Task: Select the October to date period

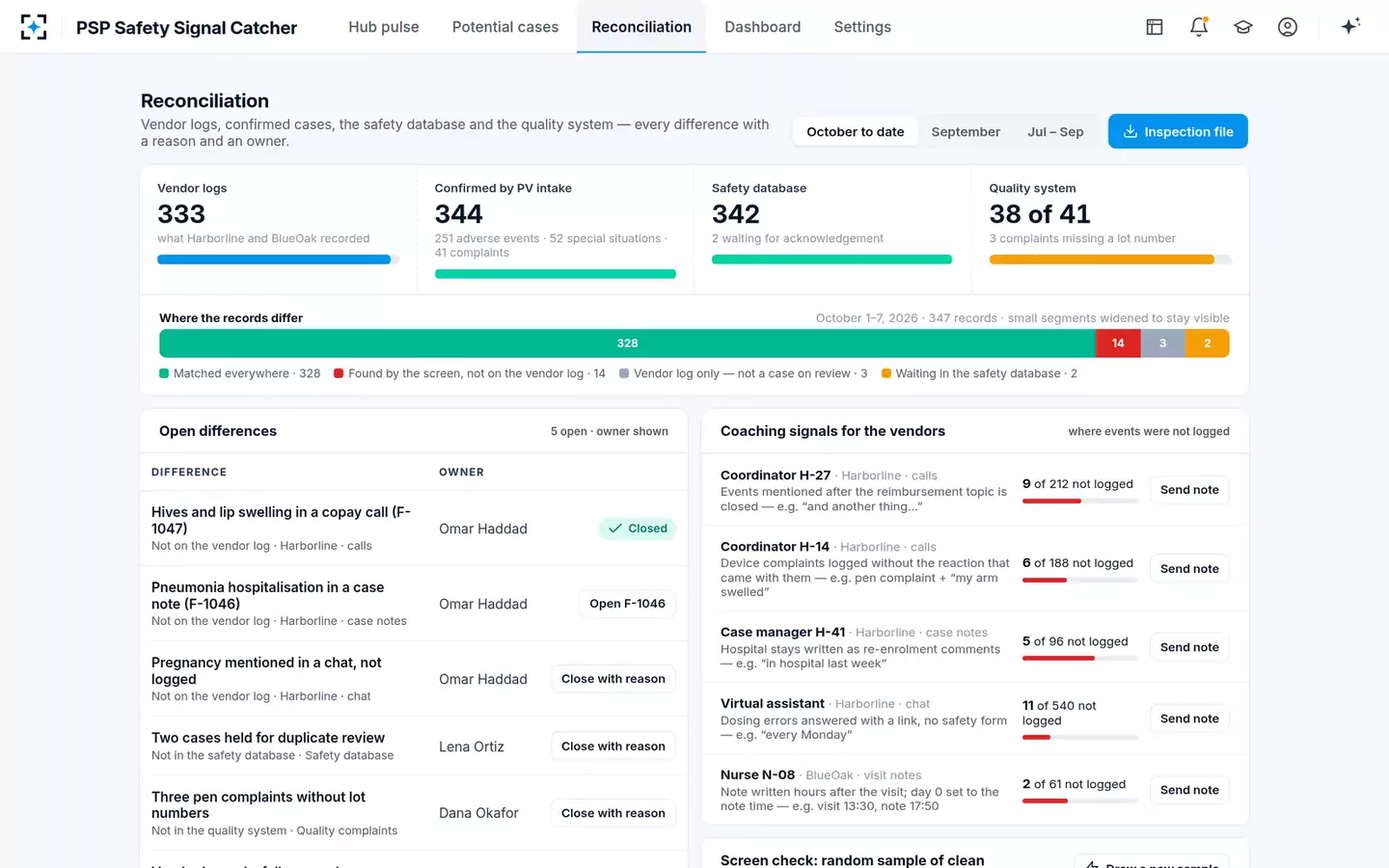Action: click(856, 132)
